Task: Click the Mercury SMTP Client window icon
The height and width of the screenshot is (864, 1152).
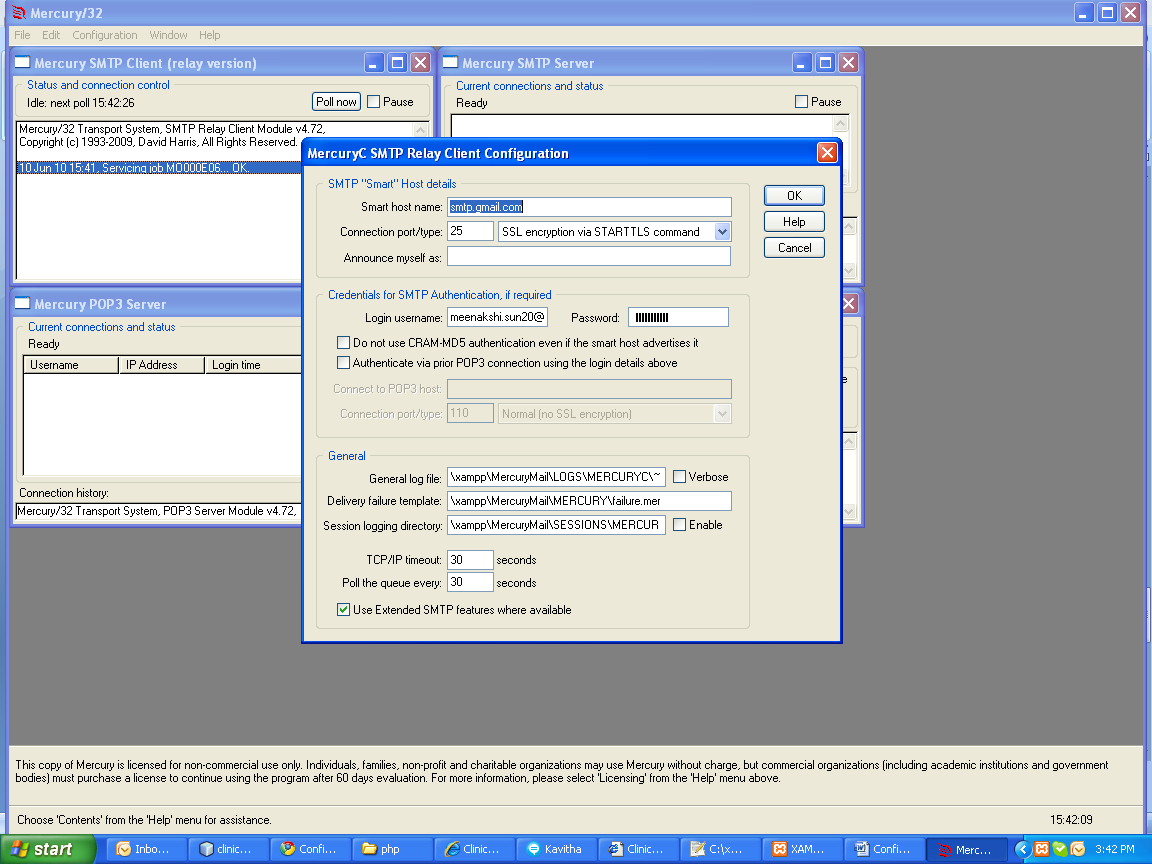Action: [22, 62]
